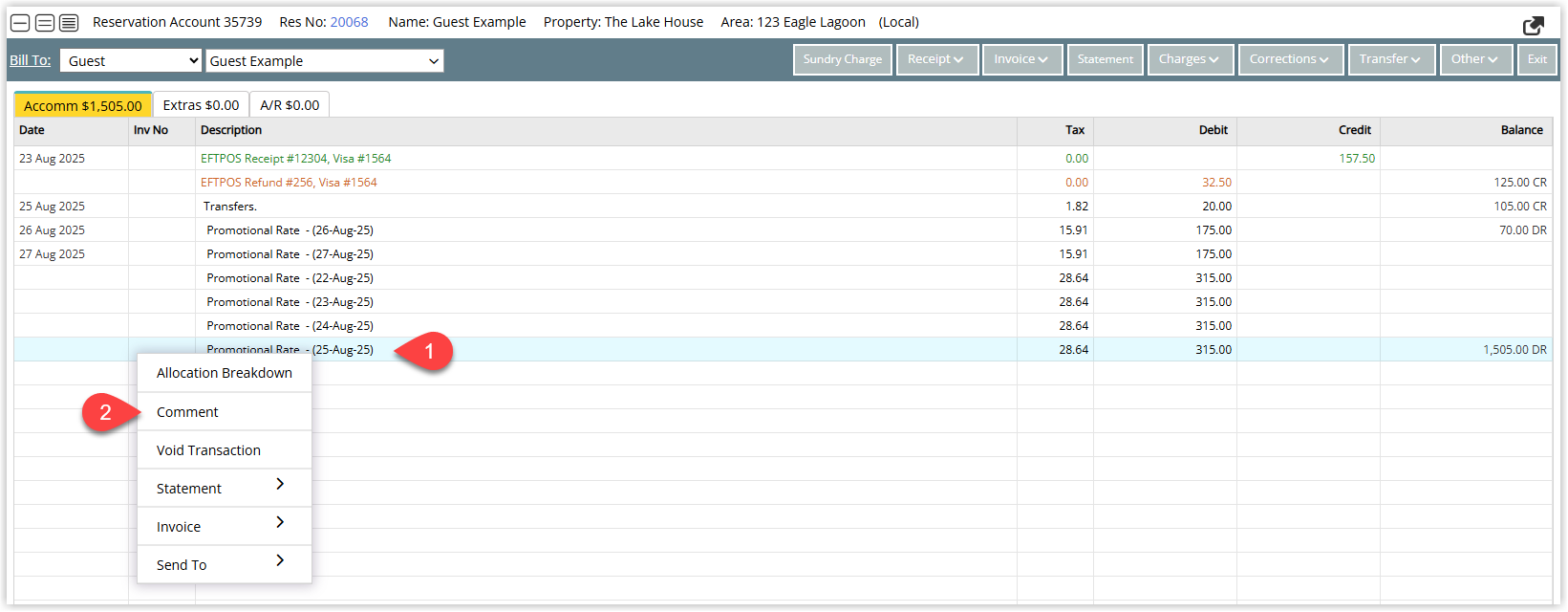Click the 70.00 DR balance
Screen dimensions: 1568x612
[x=1523, y=230]
